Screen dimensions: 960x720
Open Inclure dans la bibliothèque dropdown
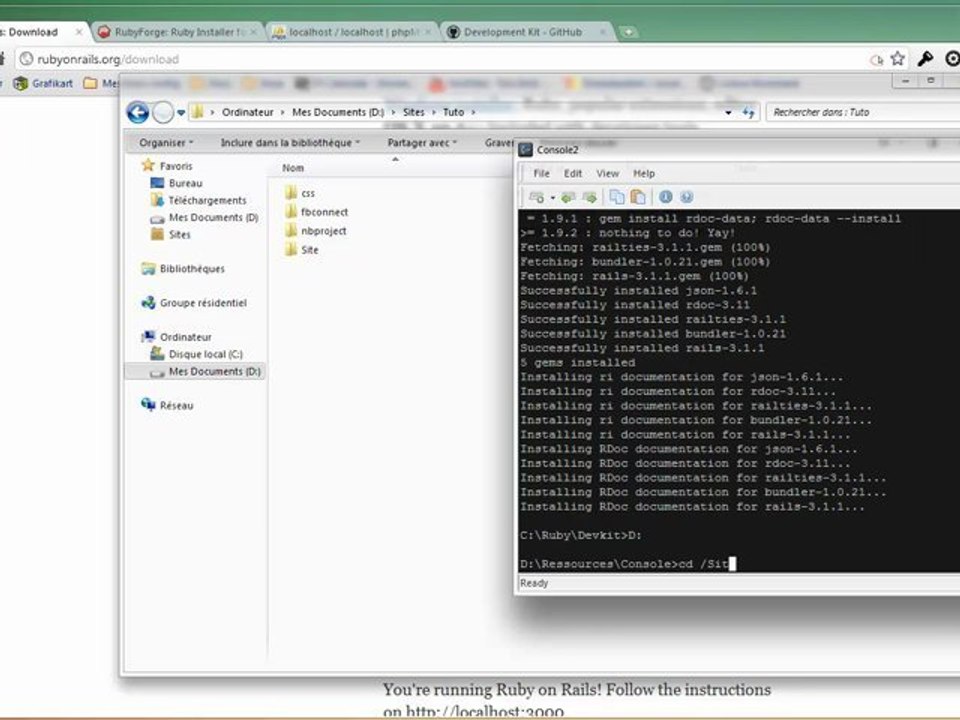pos(290,143)
